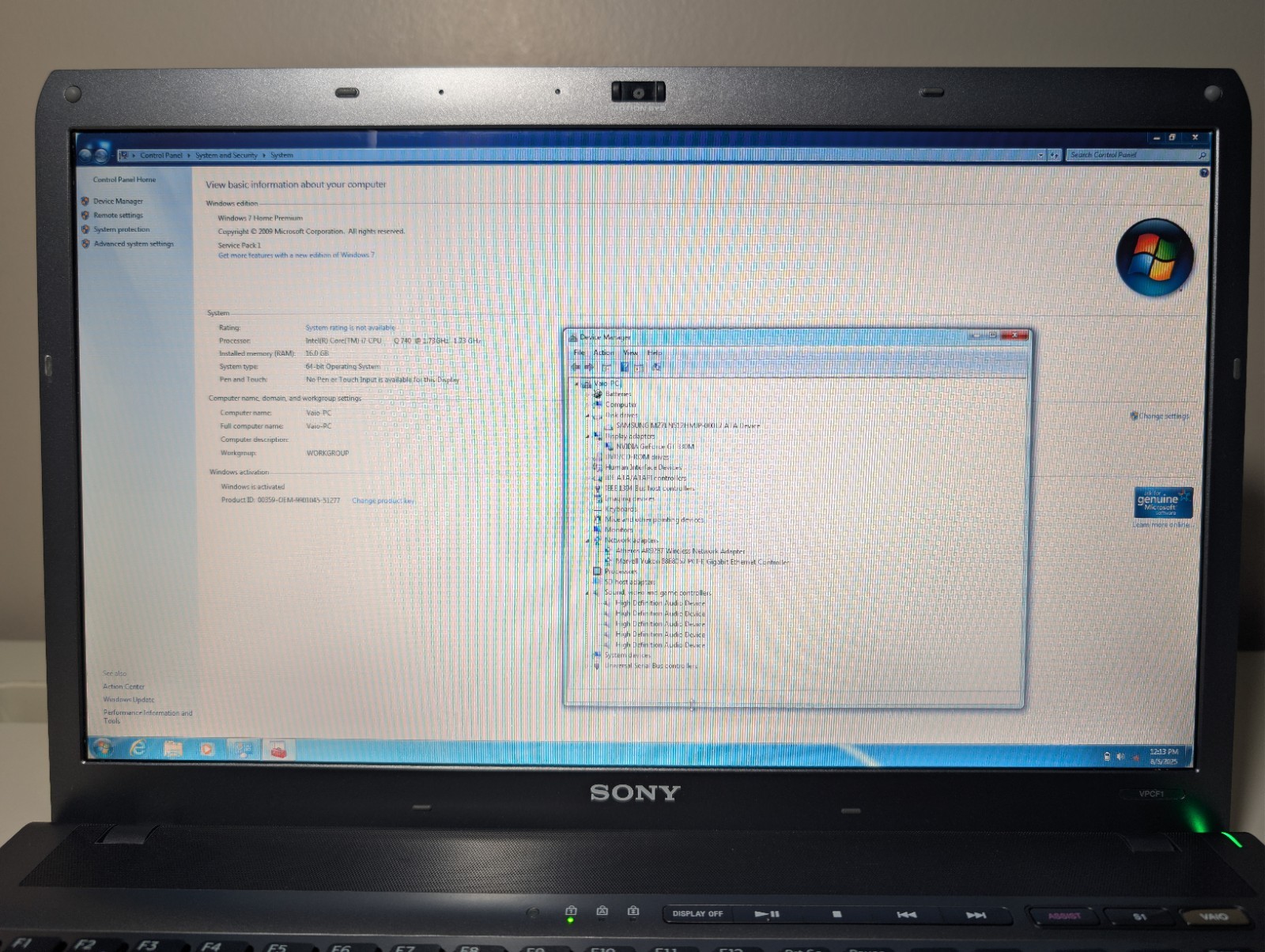Select System devices category

[x=628, y=655]
